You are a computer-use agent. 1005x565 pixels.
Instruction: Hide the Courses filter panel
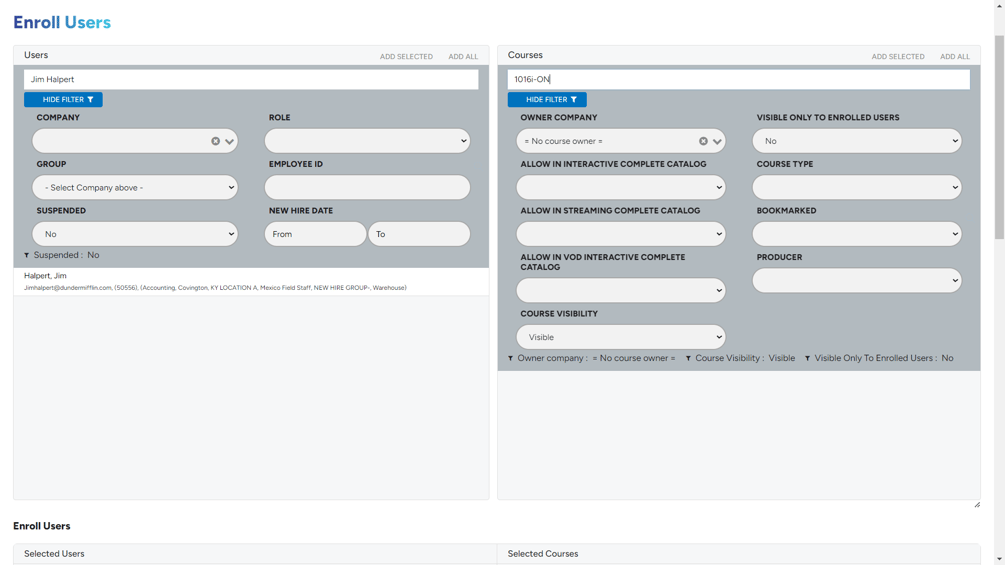[x=547, y=99]
